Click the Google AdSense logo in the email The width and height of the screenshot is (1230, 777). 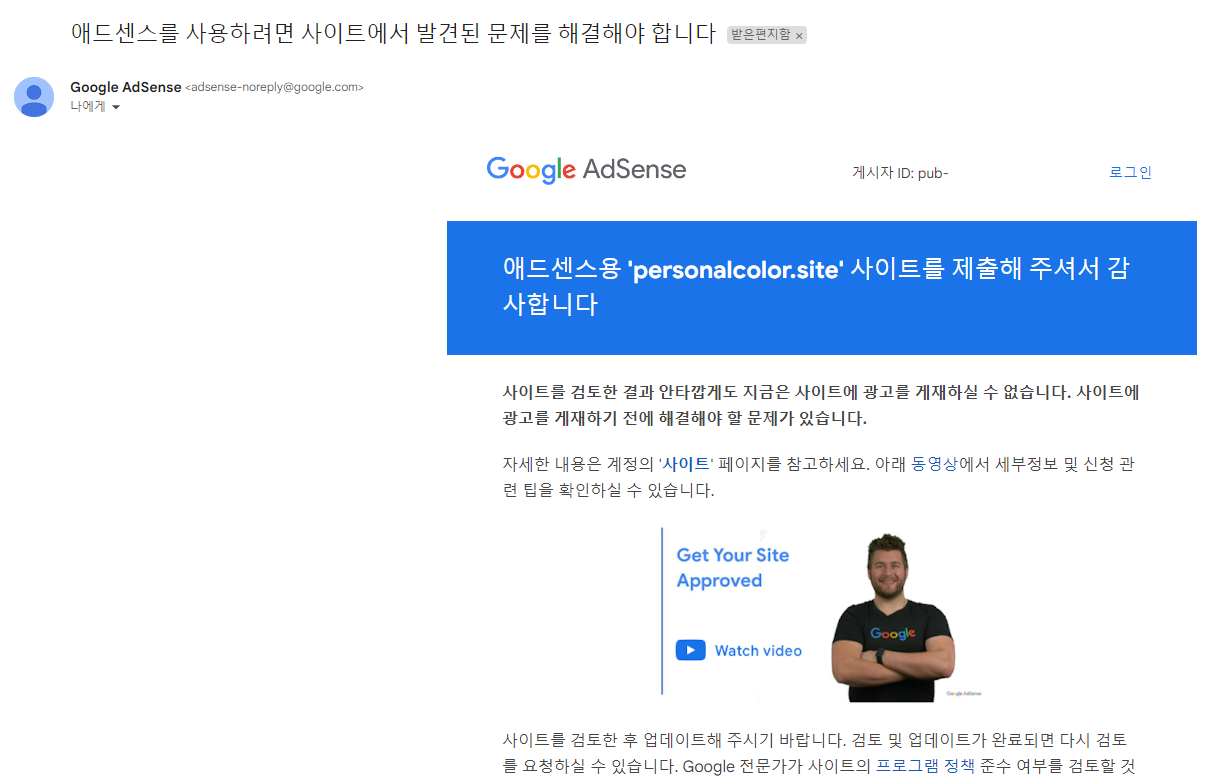[x=586, y=169]
